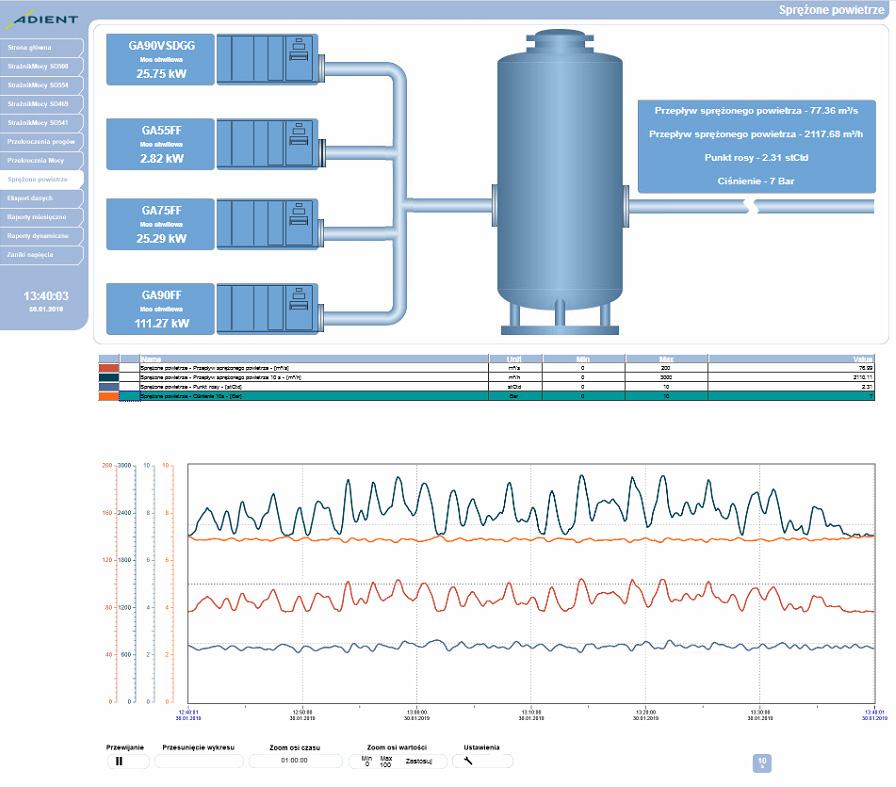Go to Eksport danych tab
896x787 pixels.
(40, 198)
